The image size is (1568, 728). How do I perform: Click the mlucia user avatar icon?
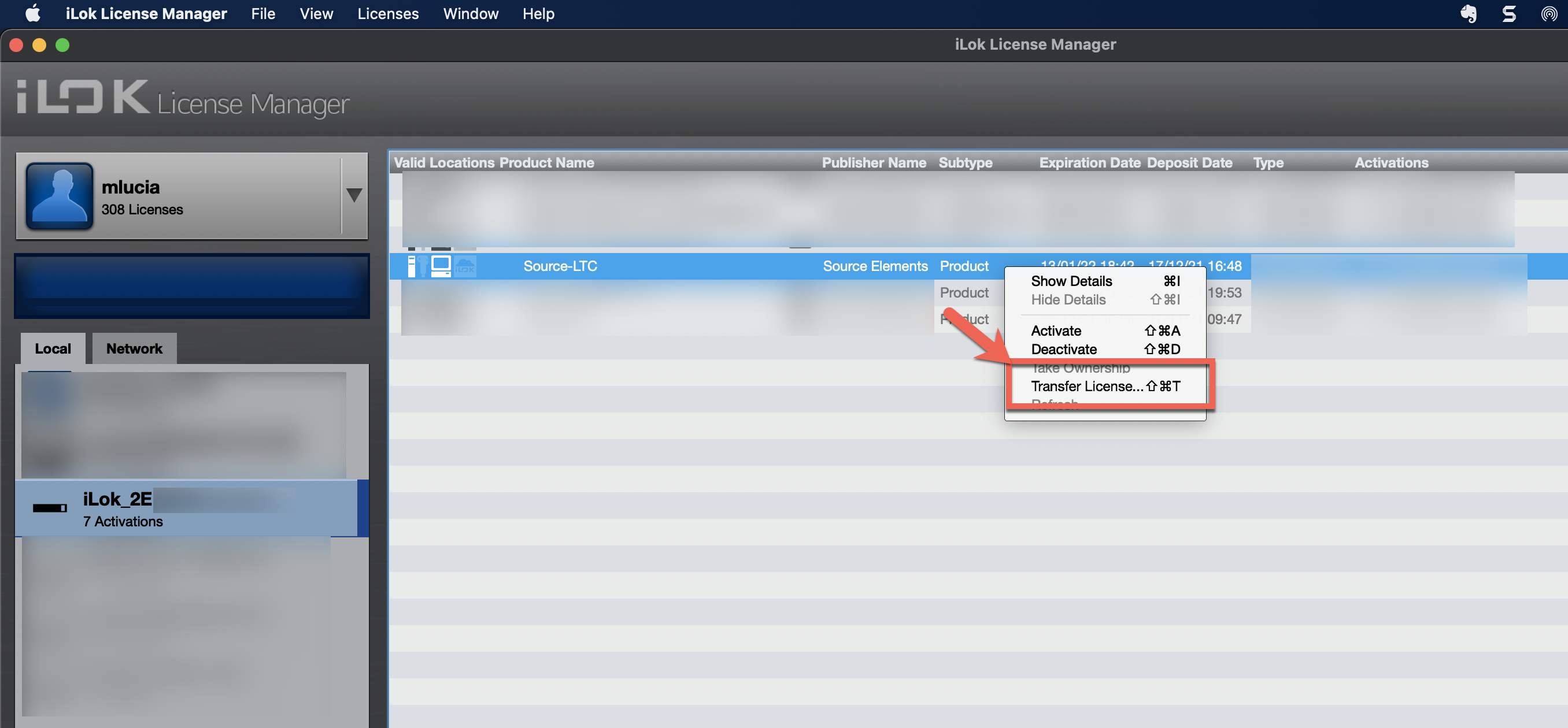60,196
